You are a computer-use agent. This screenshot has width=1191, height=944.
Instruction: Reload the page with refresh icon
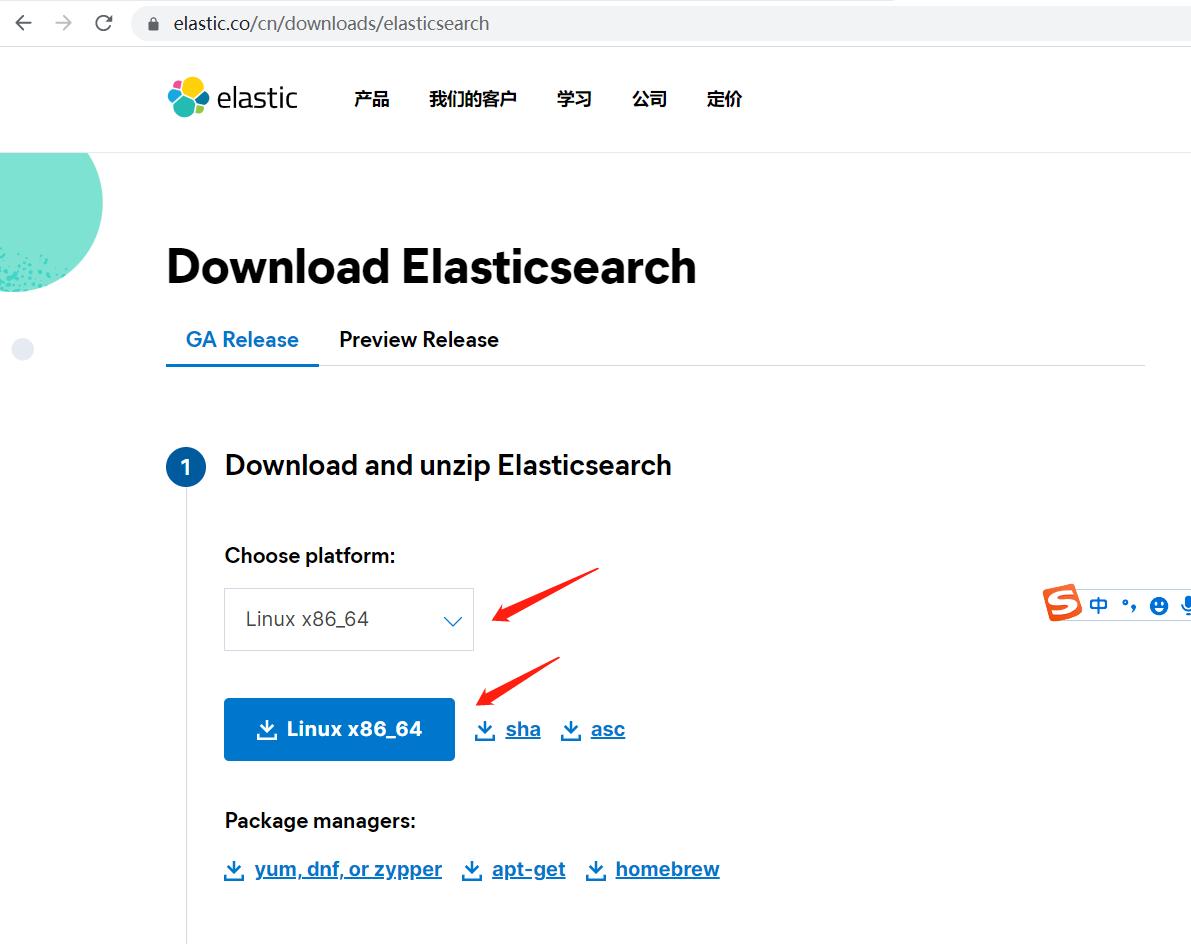click(x=104, y=23)
